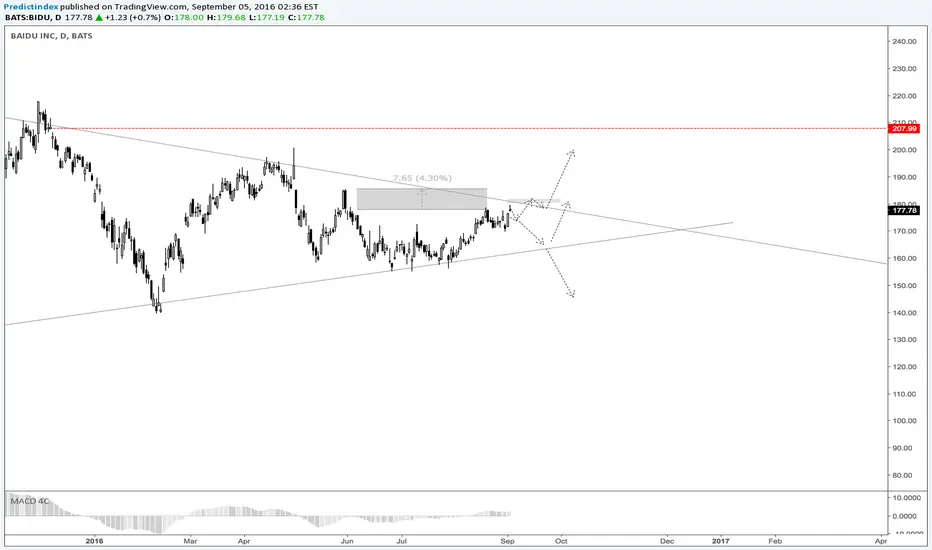
Task: Click the red 207.99 price label
Action: click(x=904, y=128)
